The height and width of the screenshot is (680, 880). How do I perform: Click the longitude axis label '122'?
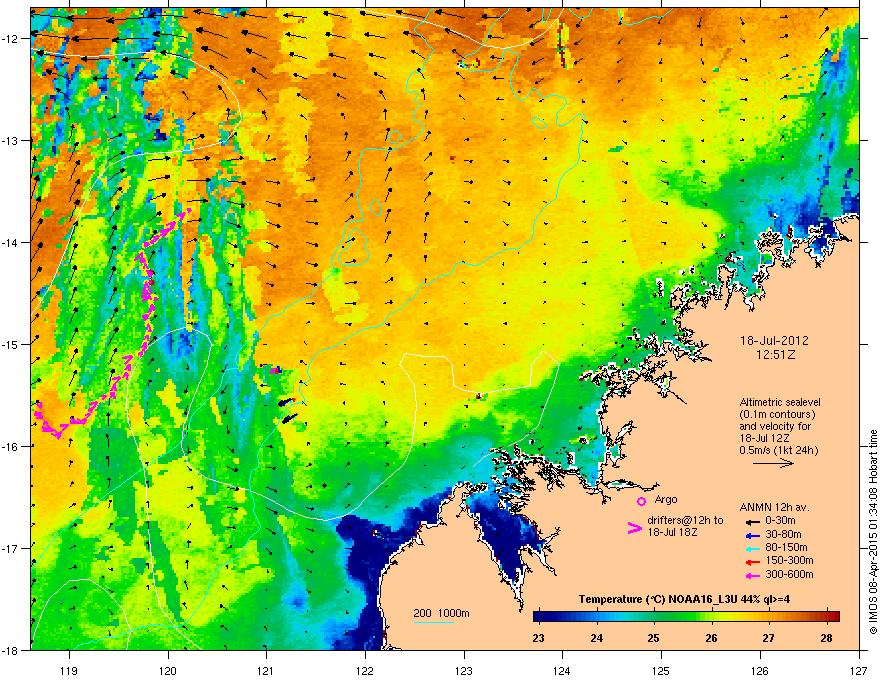click(365, 670)
